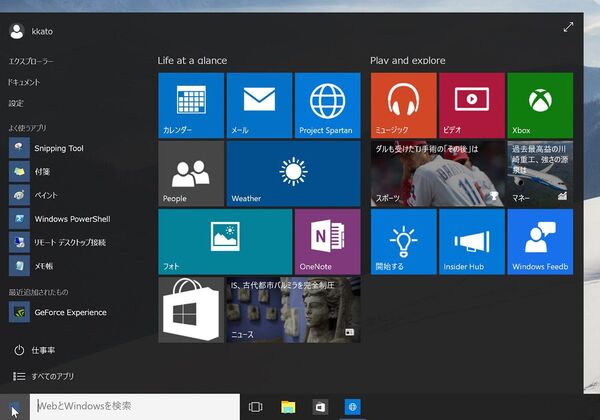Open the マネー money live tile
Image resolution: width=600 pixels, height=420 pixels.
[540, 174]
